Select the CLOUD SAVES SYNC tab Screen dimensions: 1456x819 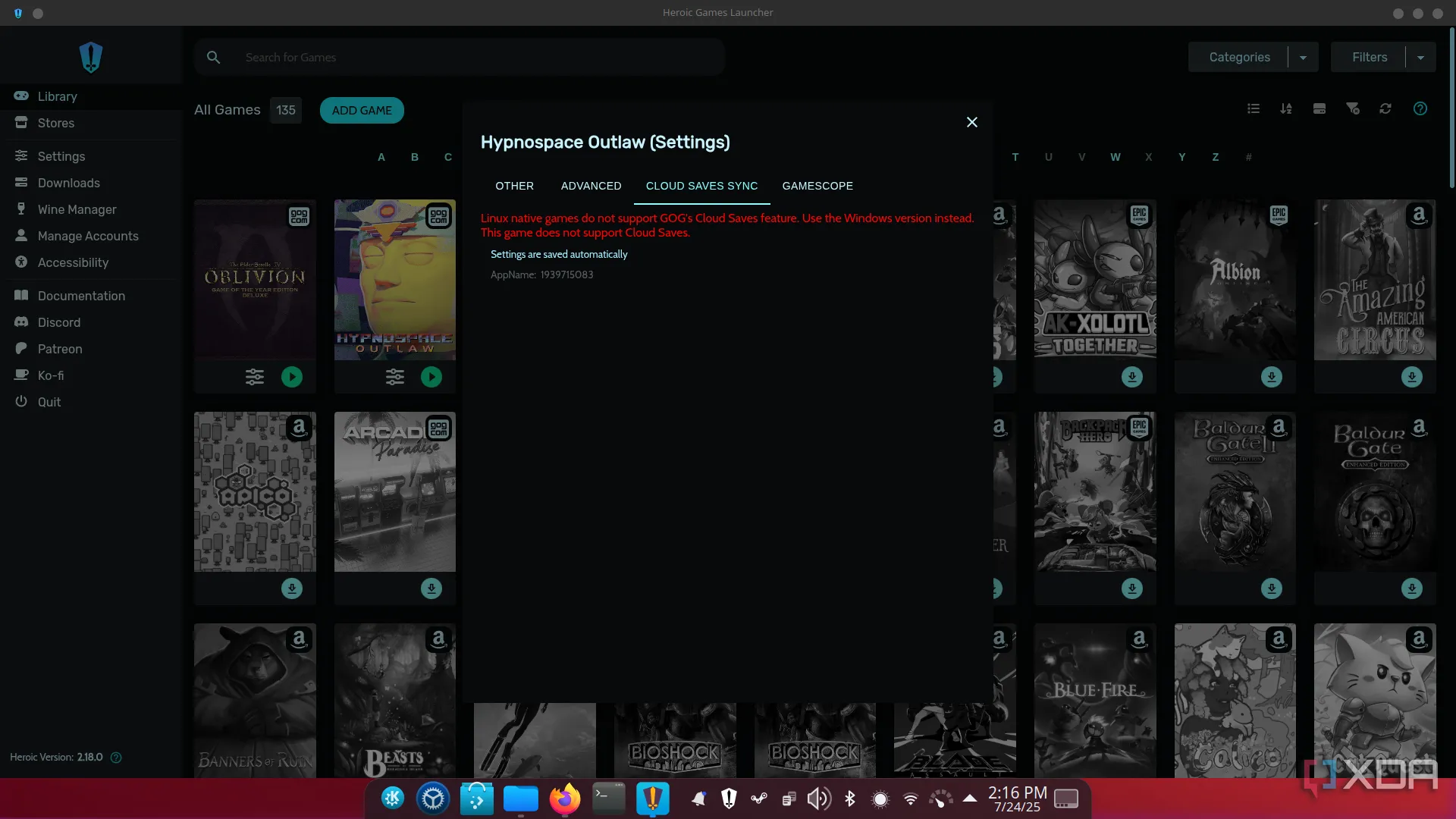tap(702, 186)
